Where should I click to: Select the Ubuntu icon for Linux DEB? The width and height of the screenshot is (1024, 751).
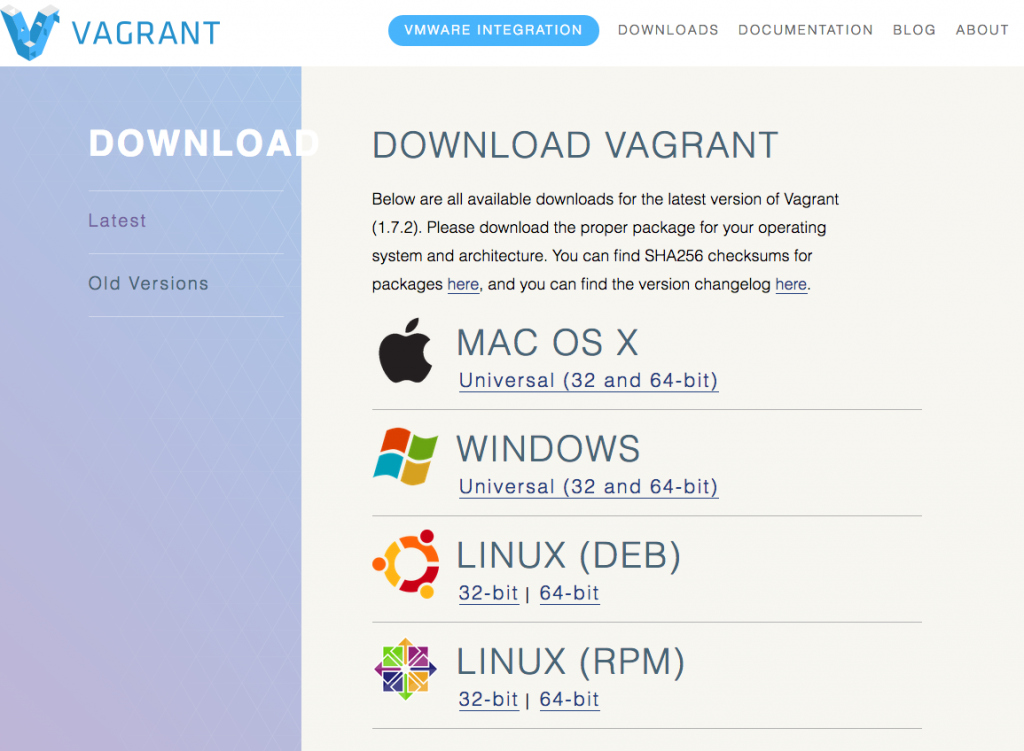click(x=405, y=561)
